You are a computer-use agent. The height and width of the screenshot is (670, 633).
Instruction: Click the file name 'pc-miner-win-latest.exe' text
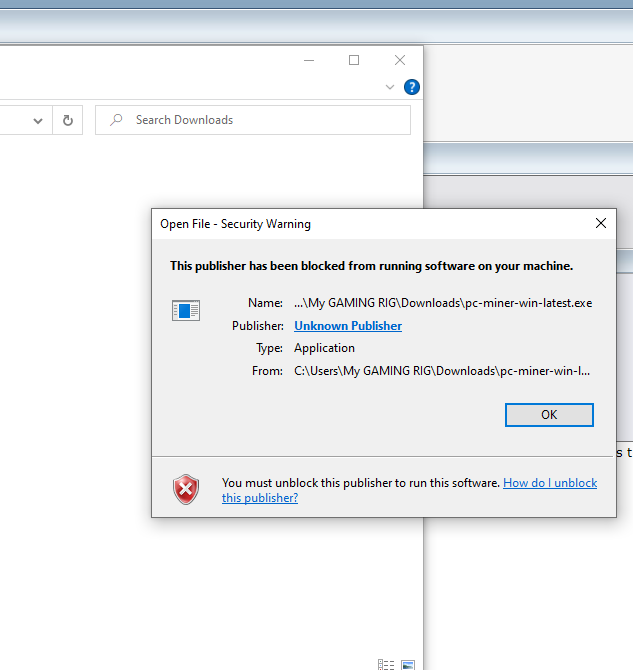pyautogui.click(x=529, y=303)
